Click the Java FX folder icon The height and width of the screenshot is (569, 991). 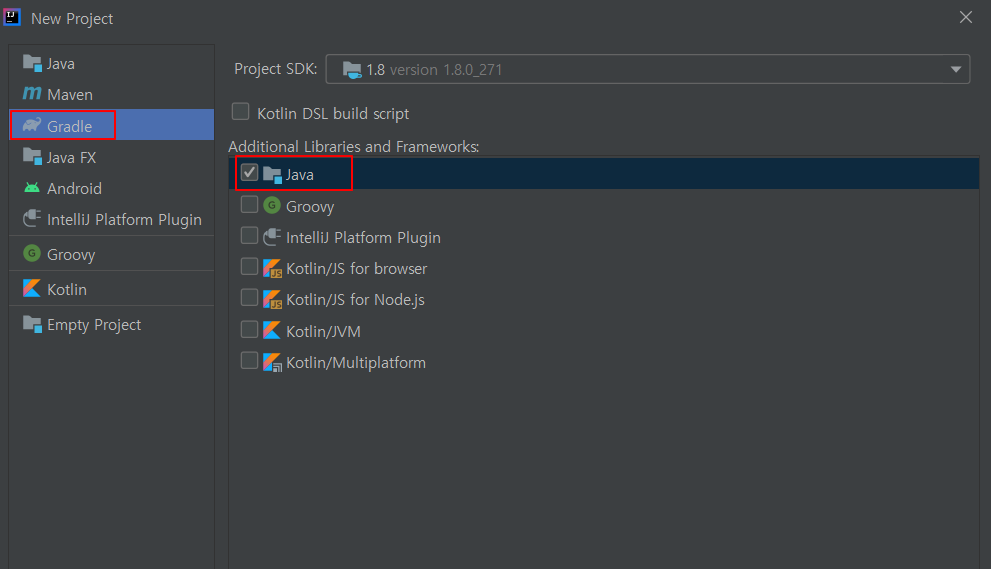pos(32,156)
